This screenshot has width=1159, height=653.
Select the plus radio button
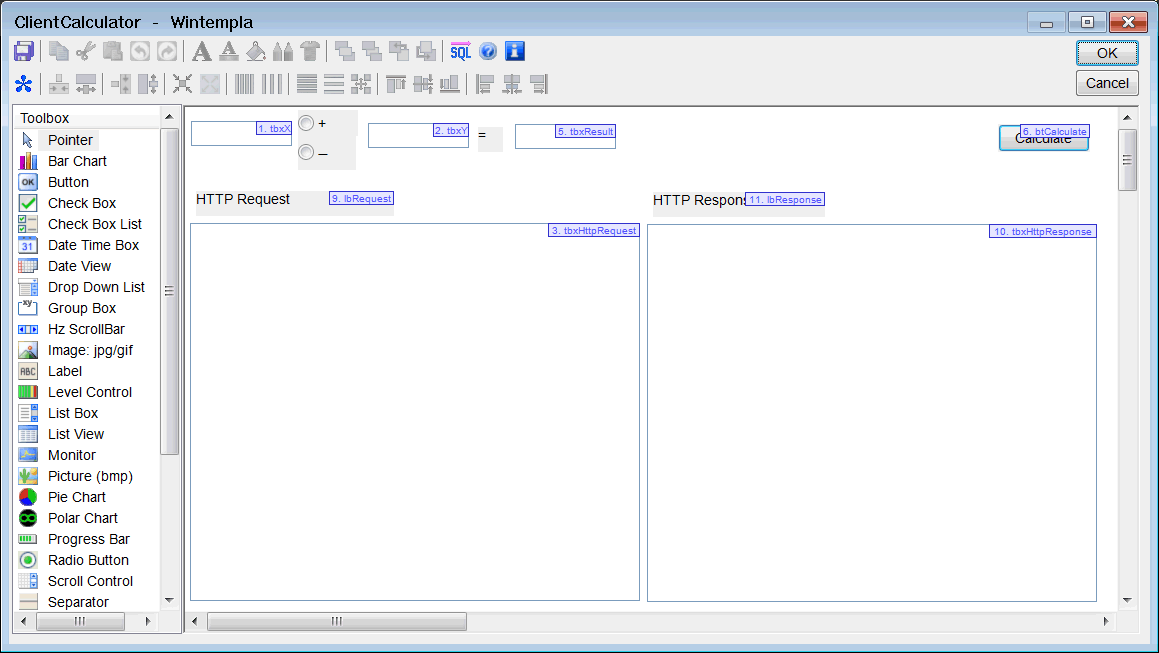click(x=306, y=124)
